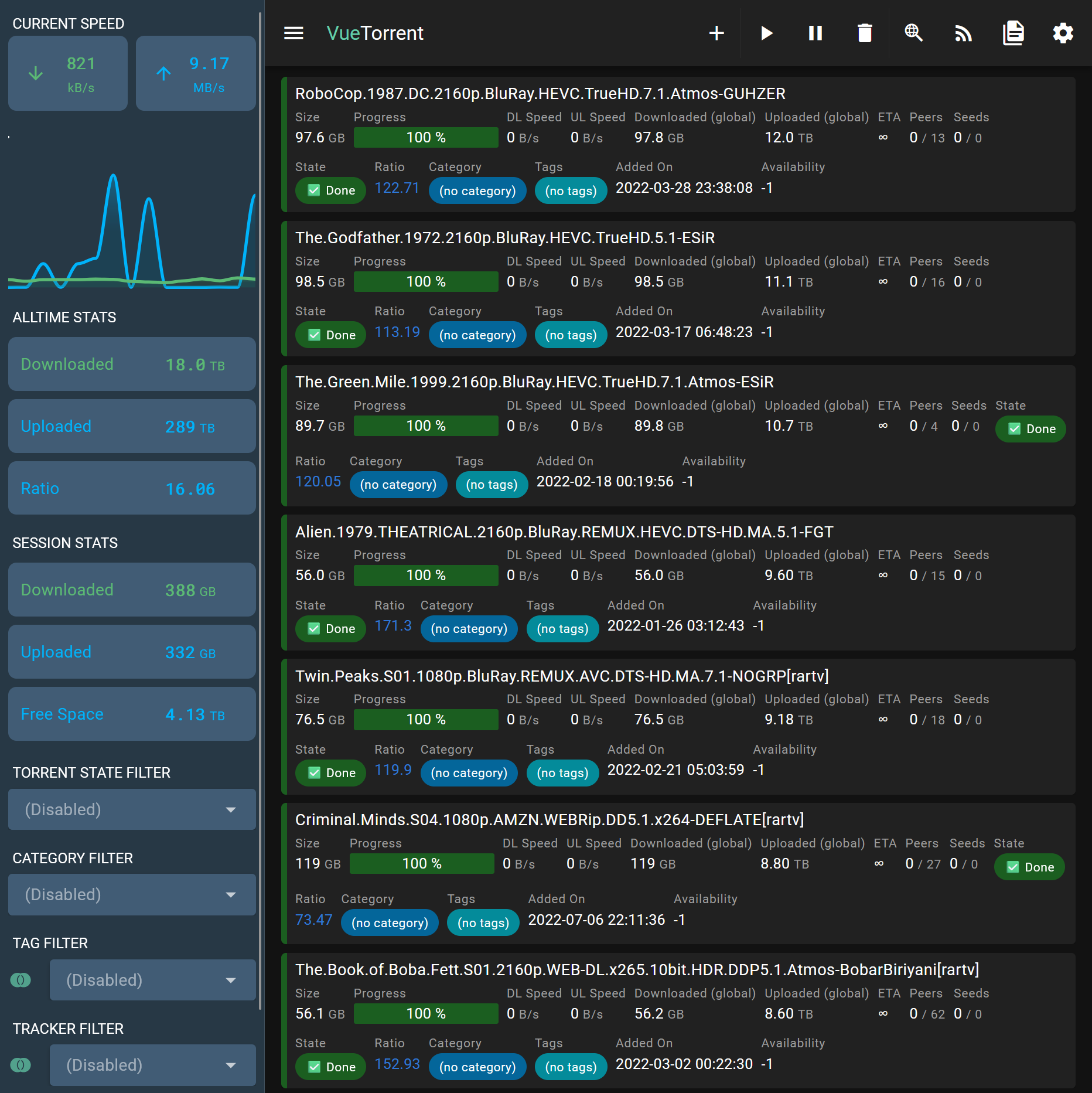Click Godfather's 100 % progress bar
Viewport: 1092px width, 1093px height.
426,282
